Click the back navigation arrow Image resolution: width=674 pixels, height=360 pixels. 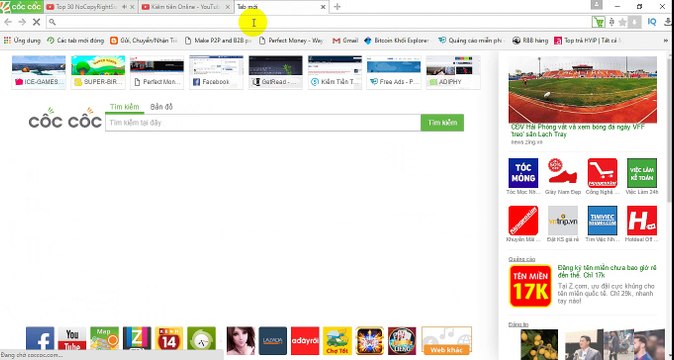coord(8,22)
